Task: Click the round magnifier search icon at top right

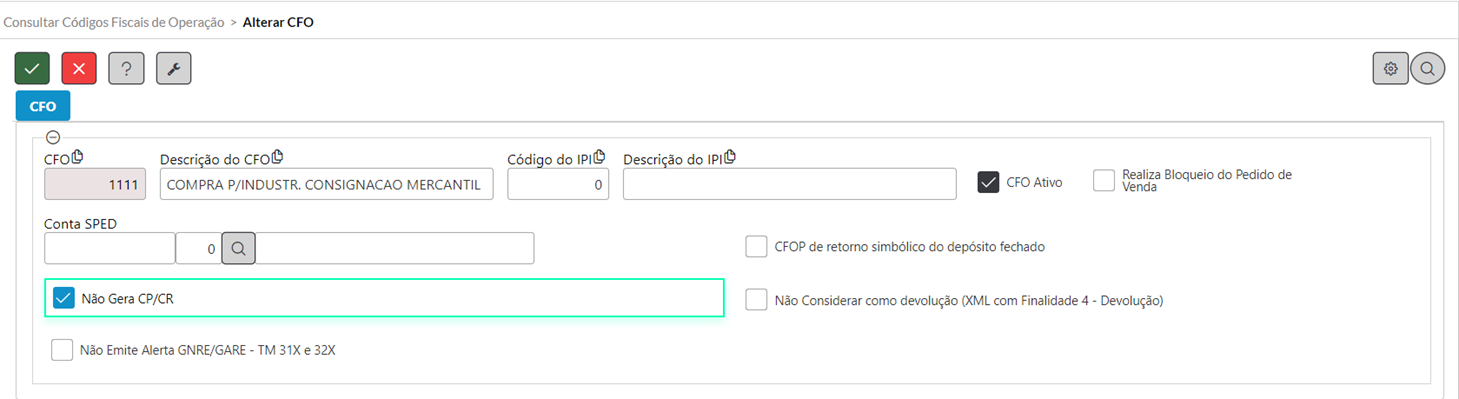Action: pyautogui.click(x=1428, y=69)
